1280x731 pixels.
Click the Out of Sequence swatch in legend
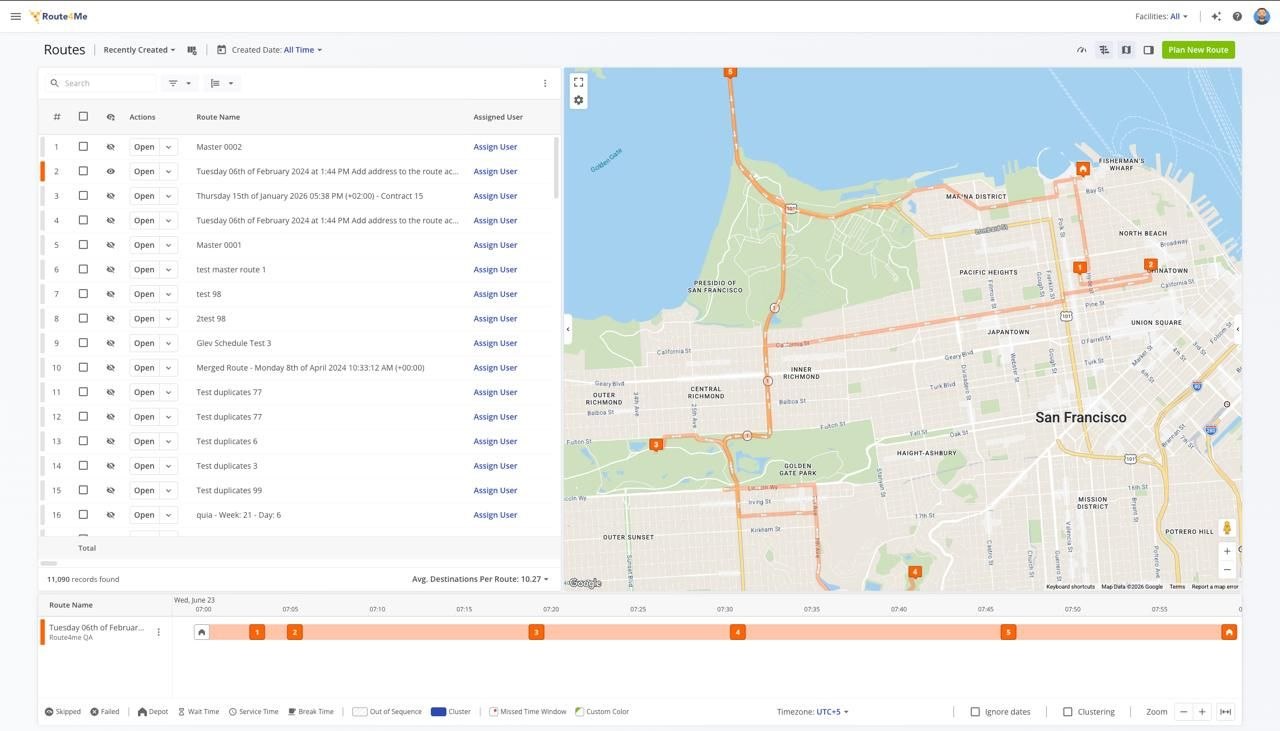[360, 712]
